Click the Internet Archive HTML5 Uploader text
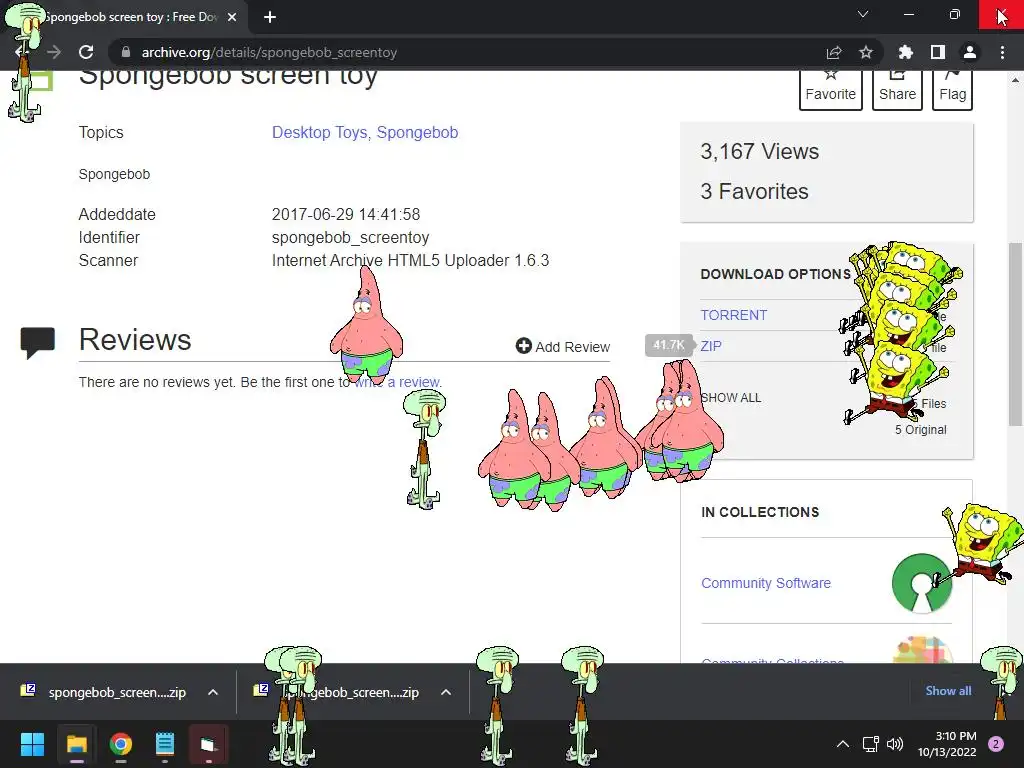The width and height of the screenshot is (1024, 768). coord(410,261)
